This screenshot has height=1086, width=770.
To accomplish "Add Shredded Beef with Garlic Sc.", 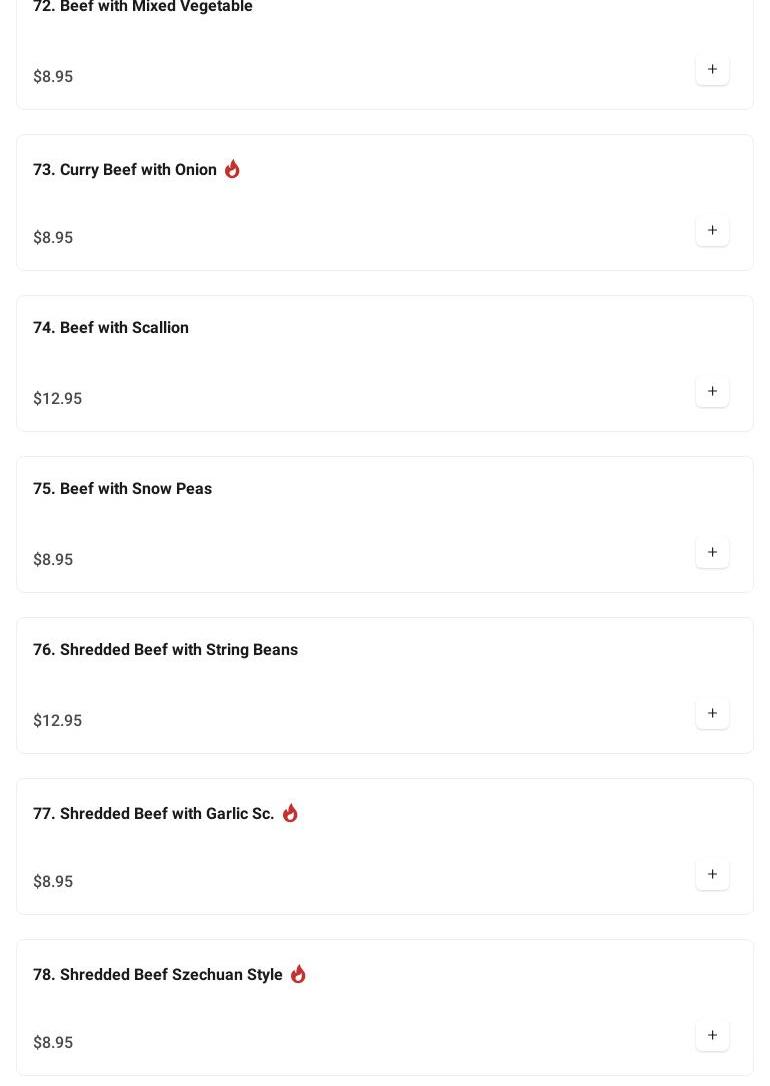I will [x=712, y=875].
